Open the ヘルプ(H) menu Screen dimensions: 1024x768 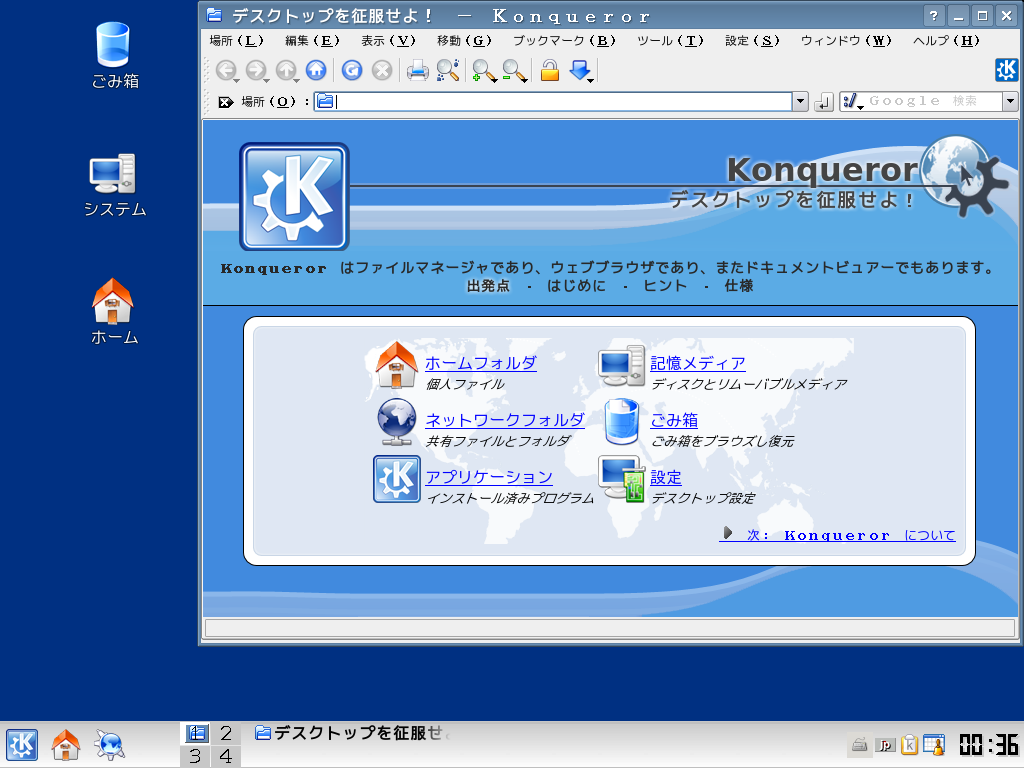click(x=946, y=40)
